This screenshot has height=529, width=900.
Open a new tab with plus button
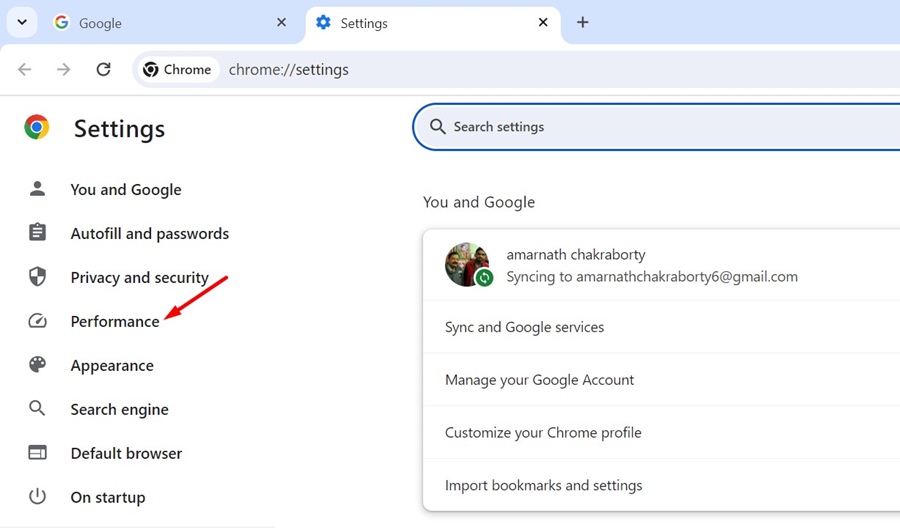583,22
